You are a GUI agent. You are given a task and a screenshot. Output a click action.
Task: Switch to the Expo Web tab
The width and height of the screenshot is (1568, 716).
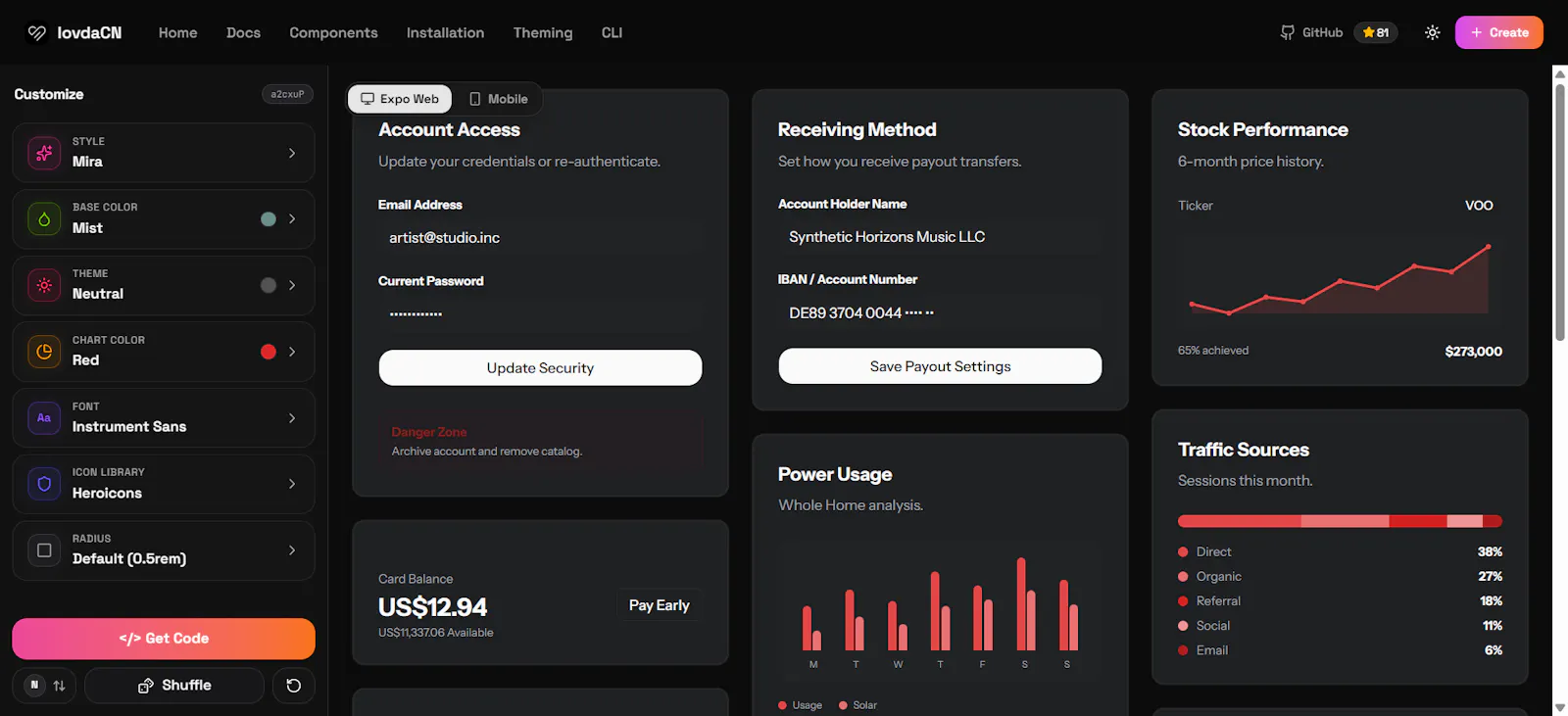pos(400,99)
